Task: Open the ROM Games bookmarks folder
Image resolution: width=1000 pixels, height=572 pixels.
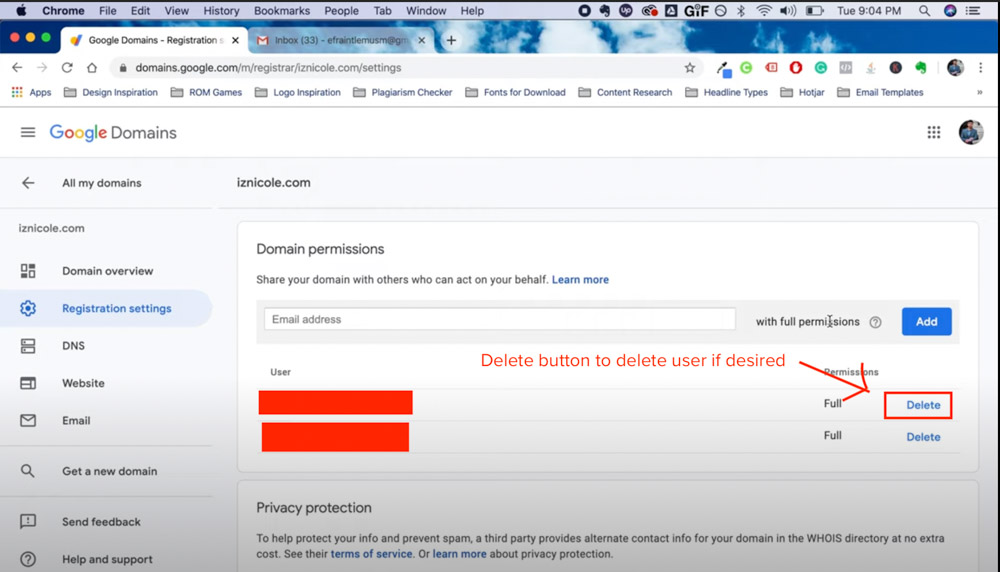Action: point(207,92)
